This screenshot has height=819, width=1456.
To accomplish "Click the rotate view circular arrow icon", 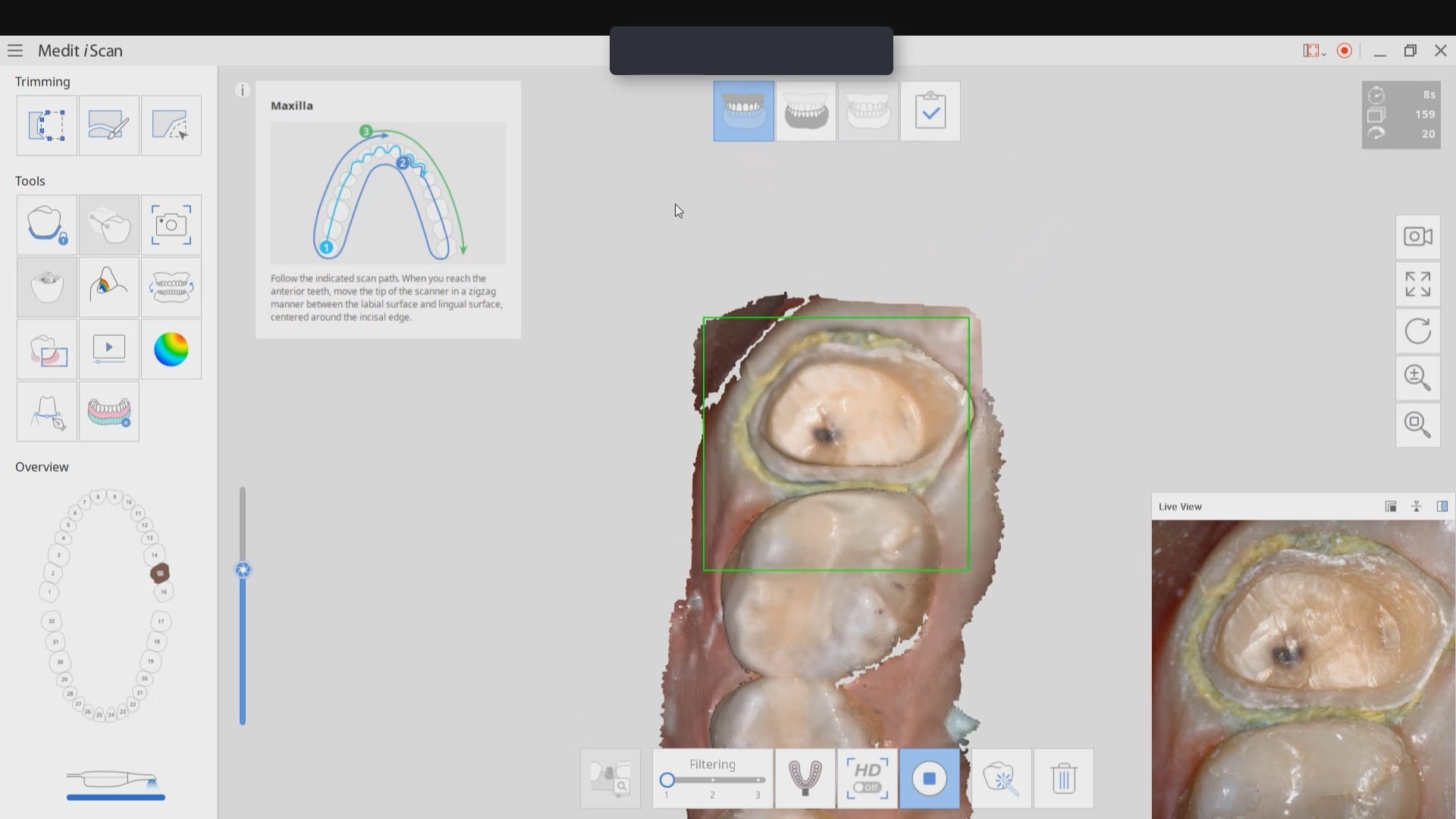I will [1418, 331].
